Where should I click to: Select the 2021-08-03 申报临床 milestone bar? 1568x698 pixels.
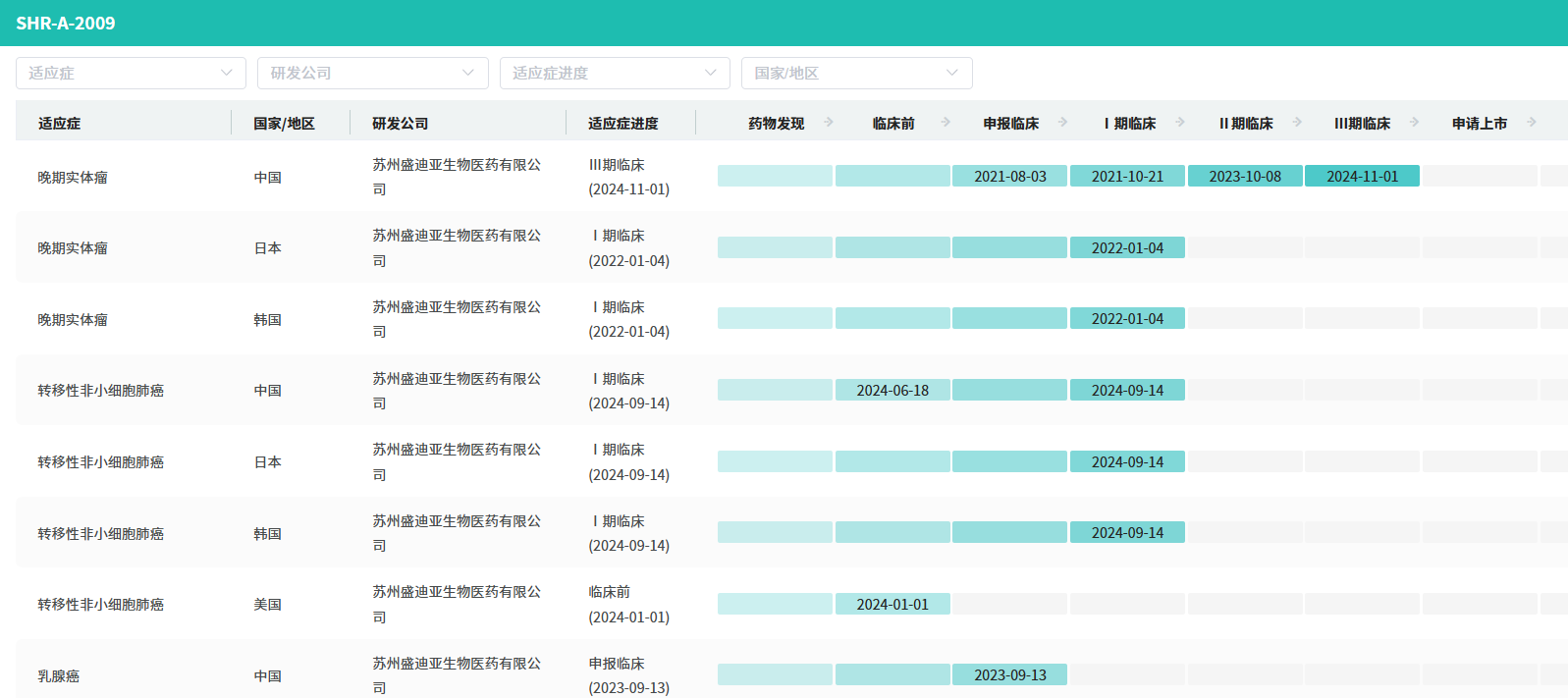(x=1009, y=177)
